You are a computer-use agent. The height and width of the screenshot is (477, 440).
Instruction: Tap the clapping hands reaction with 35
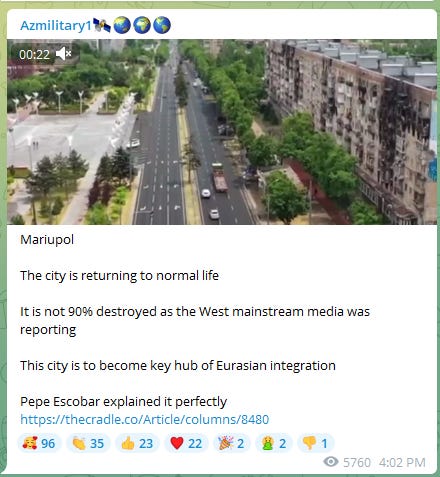tap(88, 443)
